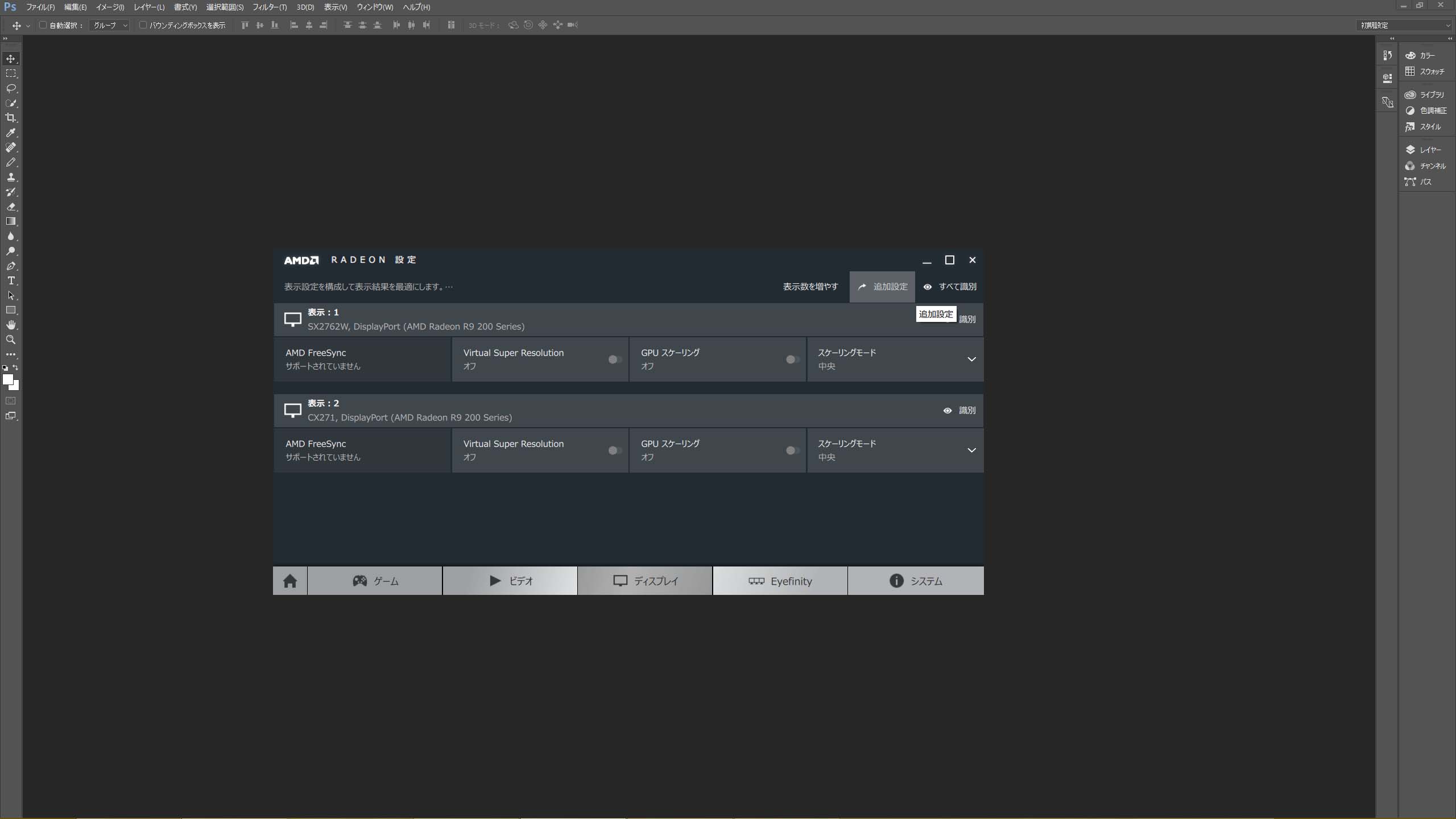Click AMD FreeSync tile for display 1
Image resolution: width=1456 pixels, height=819 pixels.
point(362,359)
